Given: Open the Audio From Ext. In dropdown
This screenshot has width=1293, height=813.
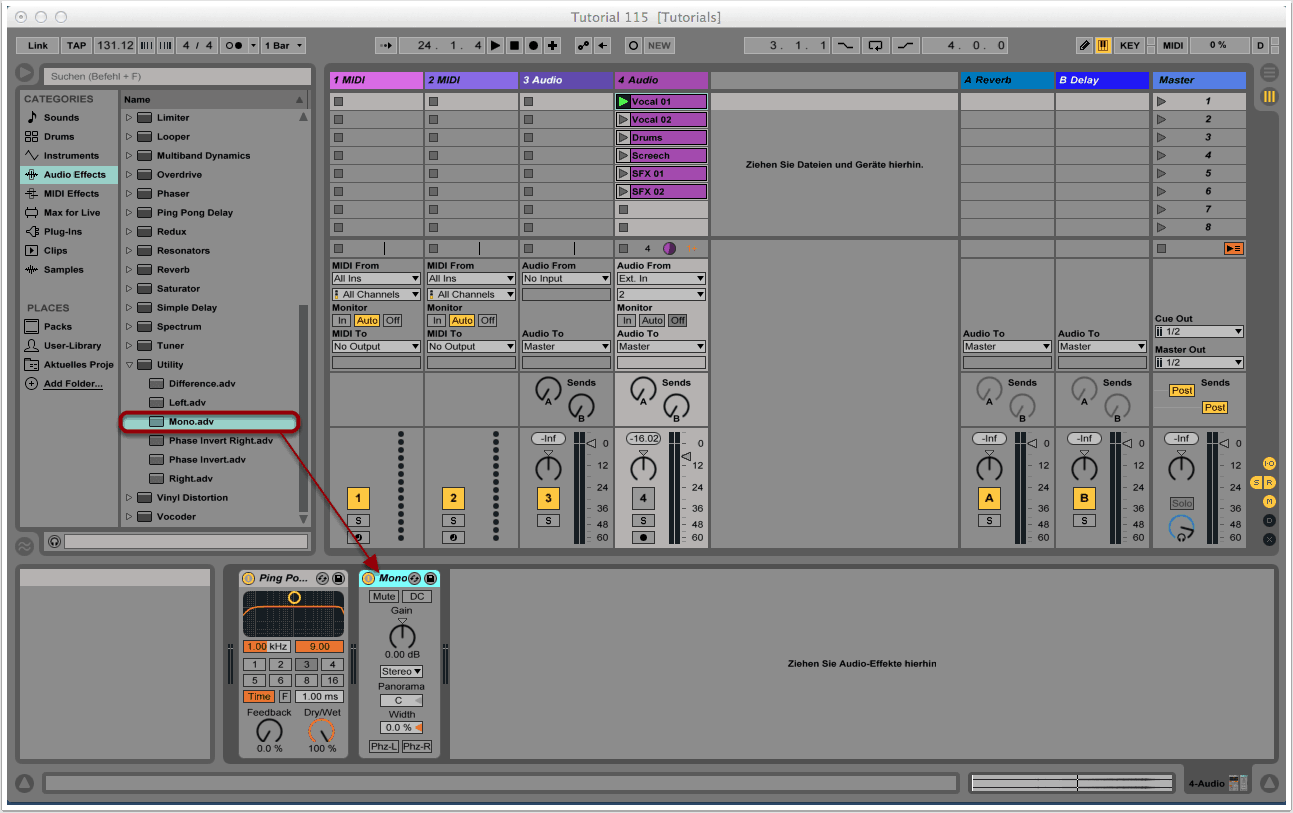Looking at the screenshot, I should tap(661, 279).
